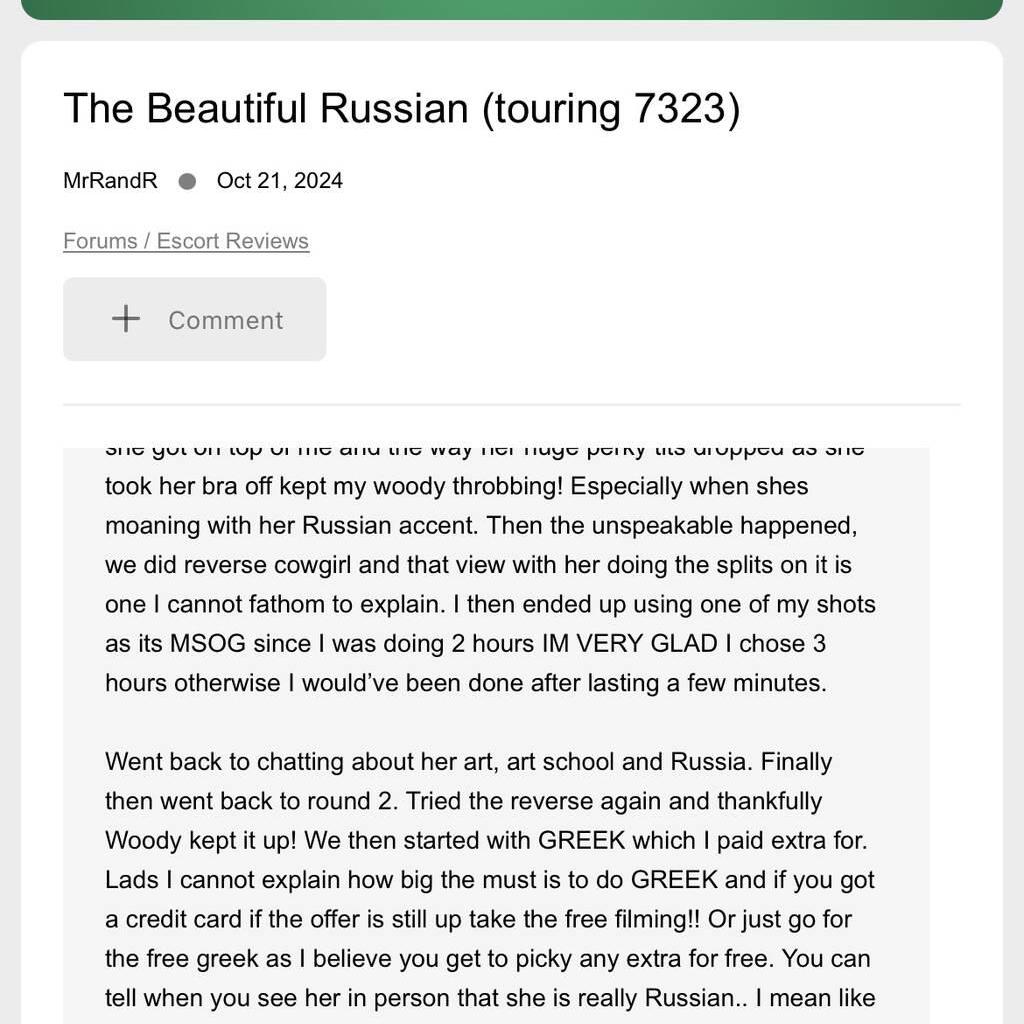Click the line starting one I cannot fathom

tap(490, 605)
